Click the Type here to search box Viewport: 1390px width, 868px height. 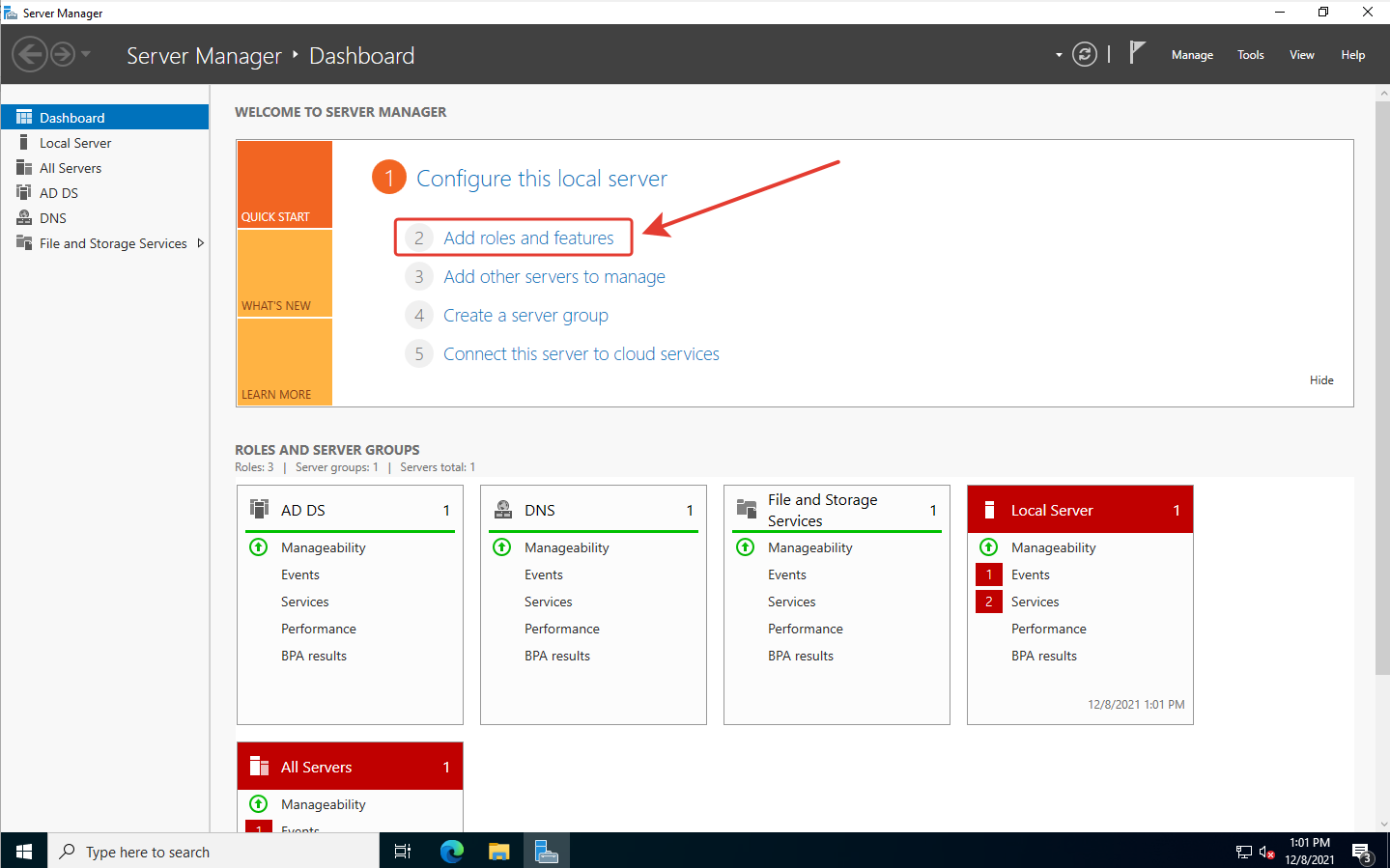tap(213, 852)
